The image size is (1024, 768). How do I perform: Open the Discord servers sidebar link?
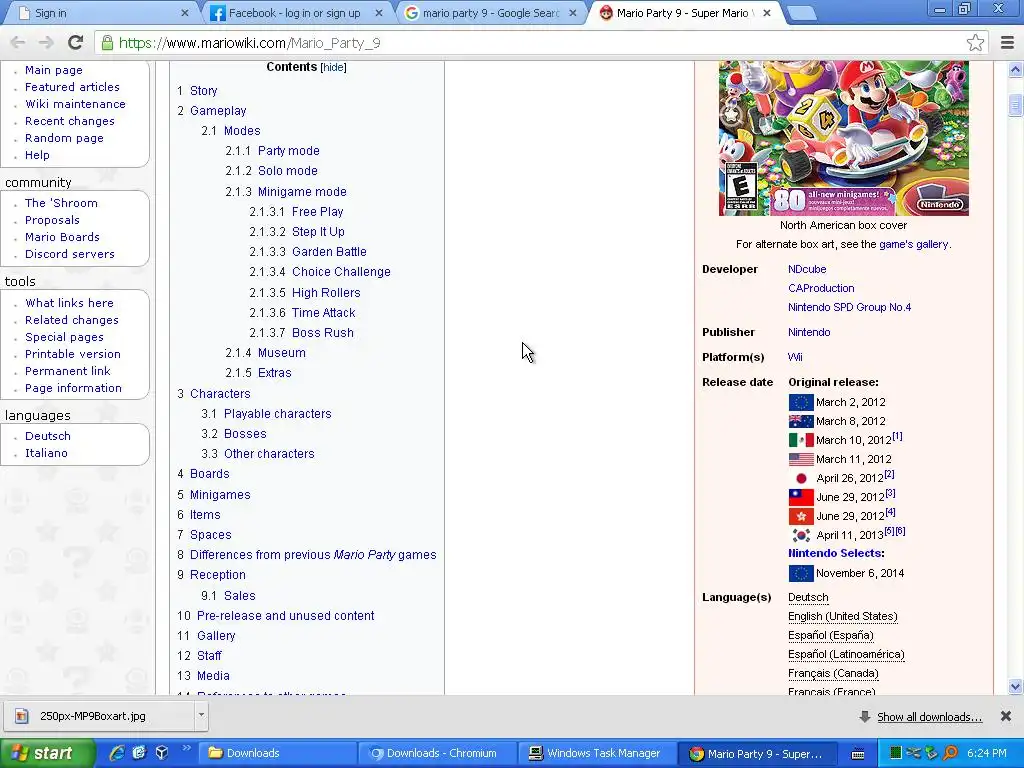pos(69,254)
